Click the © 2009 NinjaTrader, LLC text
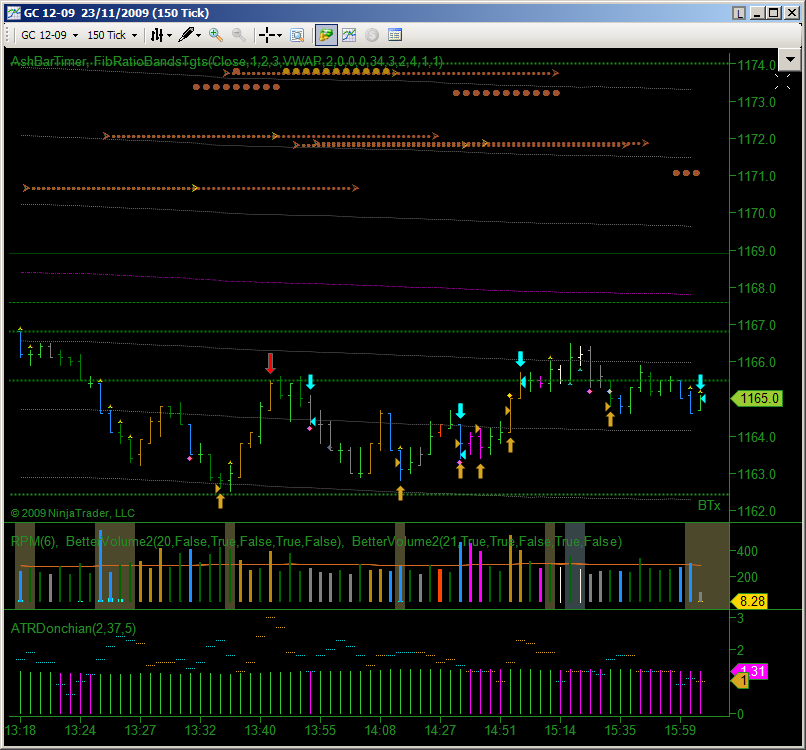This screenshot has width=806, height=750. click(72, 513)
